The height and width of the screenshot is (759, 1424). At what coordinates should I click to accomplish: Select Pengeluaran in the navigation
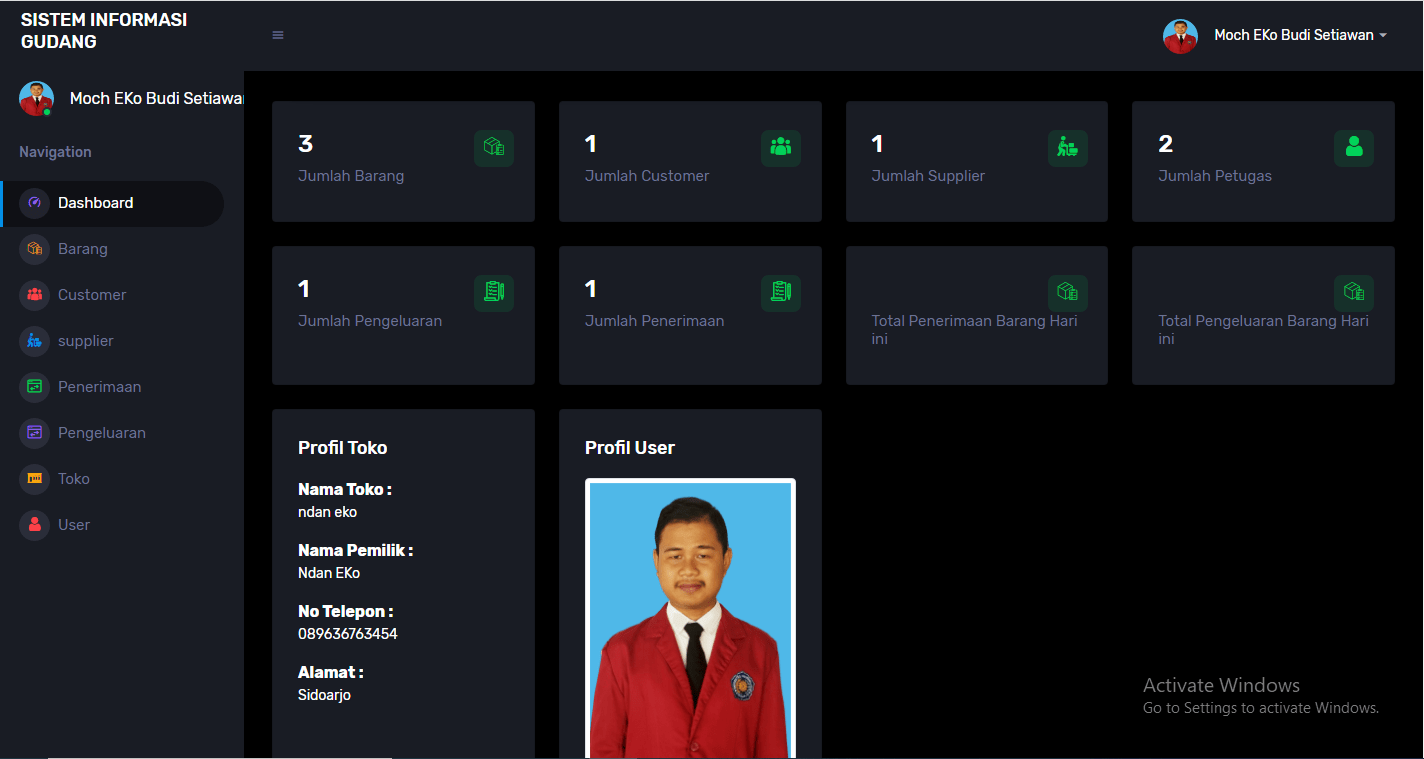tap(102, 433)
